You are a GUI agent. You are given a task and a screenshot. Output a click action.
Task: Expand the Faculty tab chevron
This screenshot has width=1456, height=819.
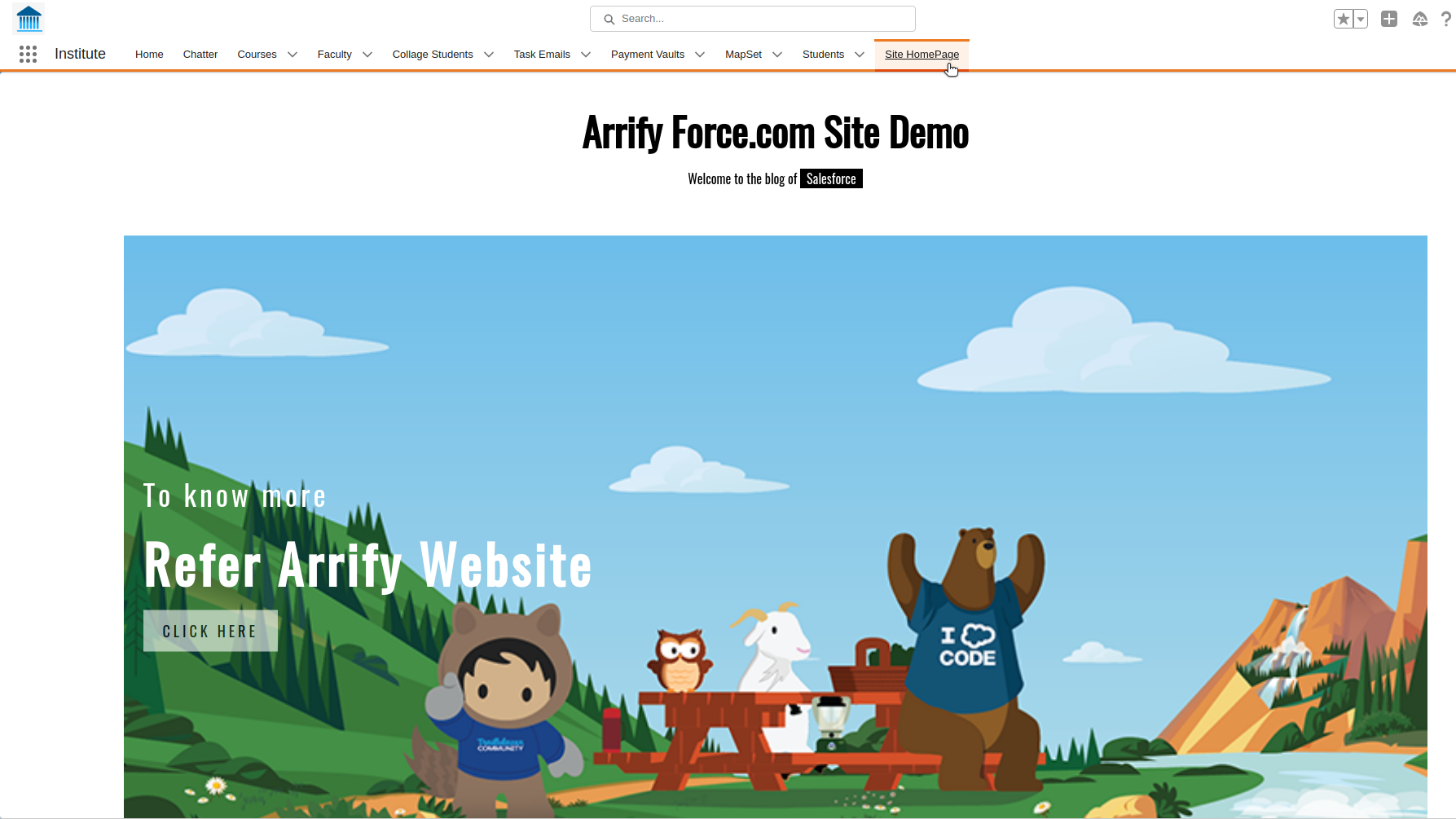[x=367, y=55]
